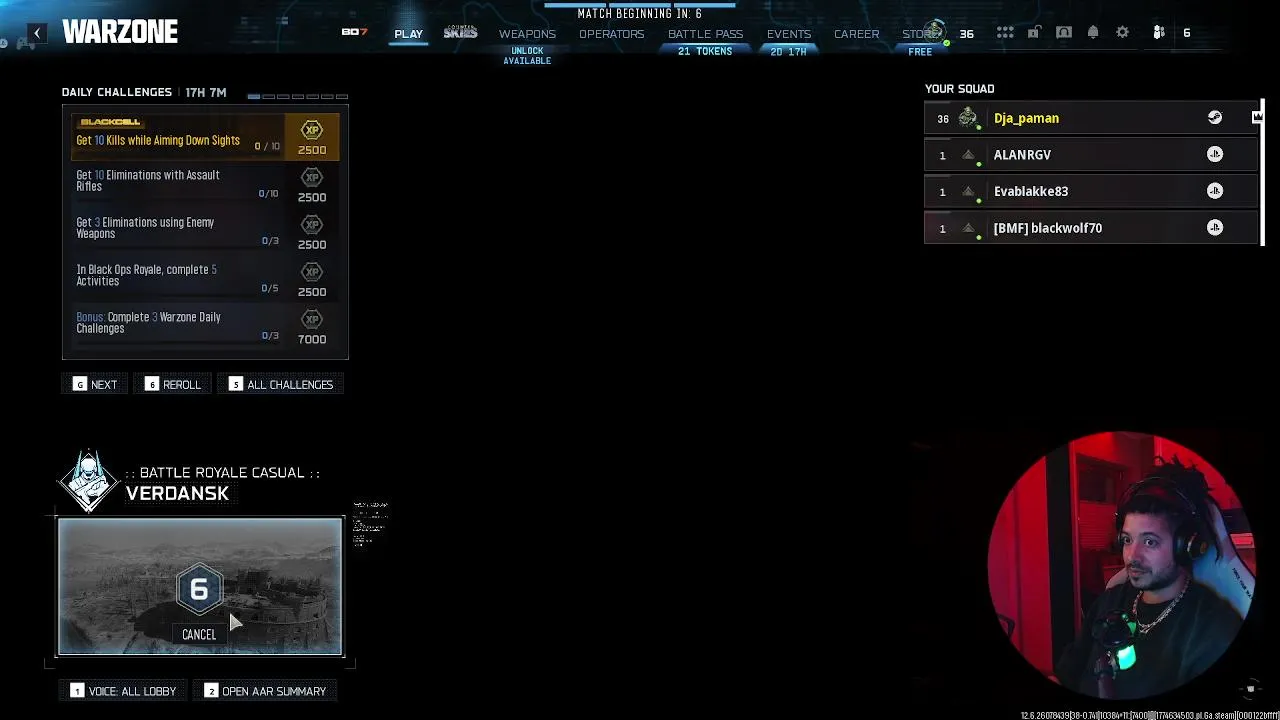The image size is (1280, 720).
Task: Click Steam platform icon beside Dja_paman
Action: [1215, 118]
